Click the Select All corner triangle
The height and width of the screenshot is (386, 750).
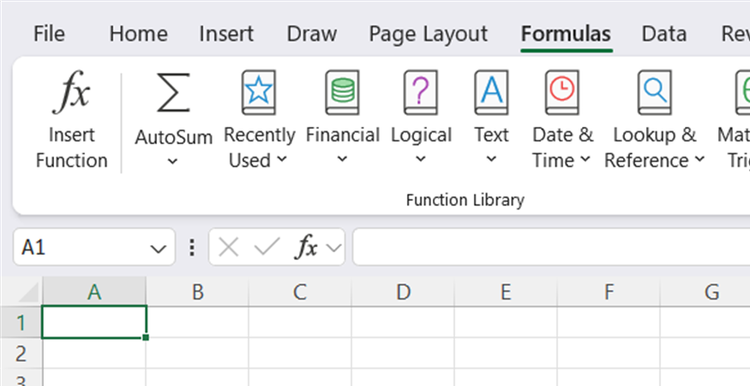[x=28, y=292]
